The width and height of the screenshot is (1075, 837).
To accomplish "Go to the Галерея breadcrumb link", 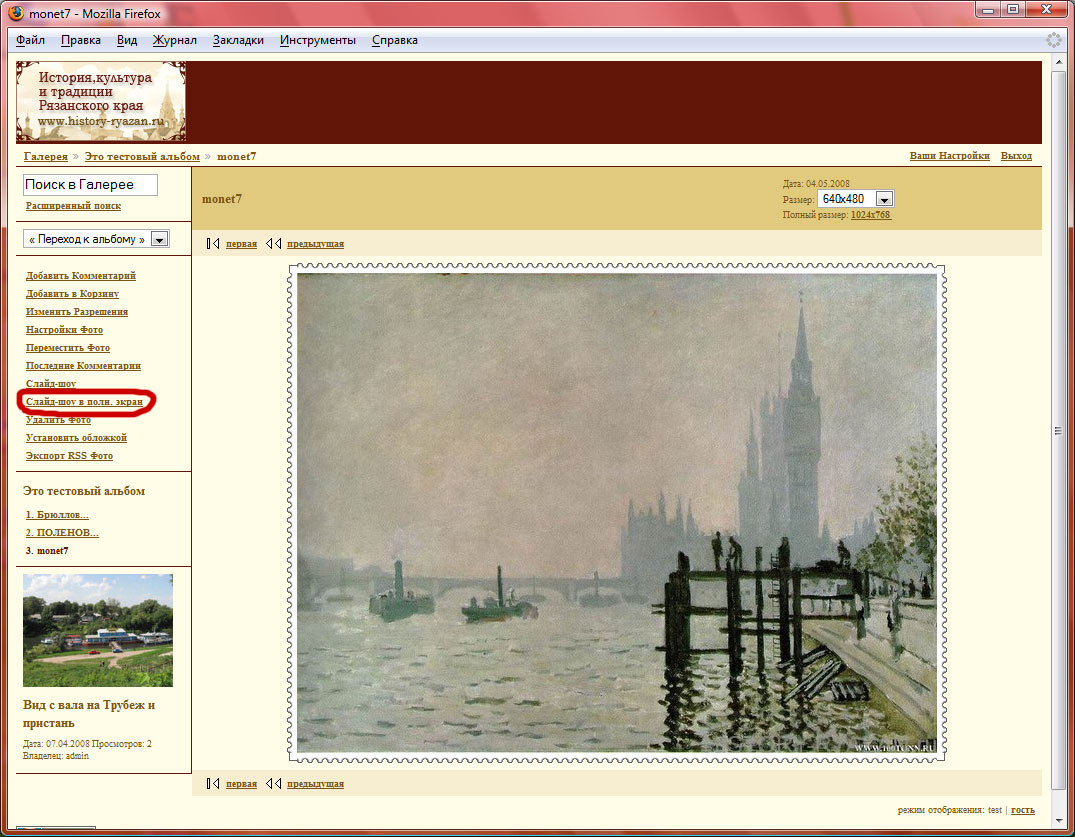I will 46,156.
